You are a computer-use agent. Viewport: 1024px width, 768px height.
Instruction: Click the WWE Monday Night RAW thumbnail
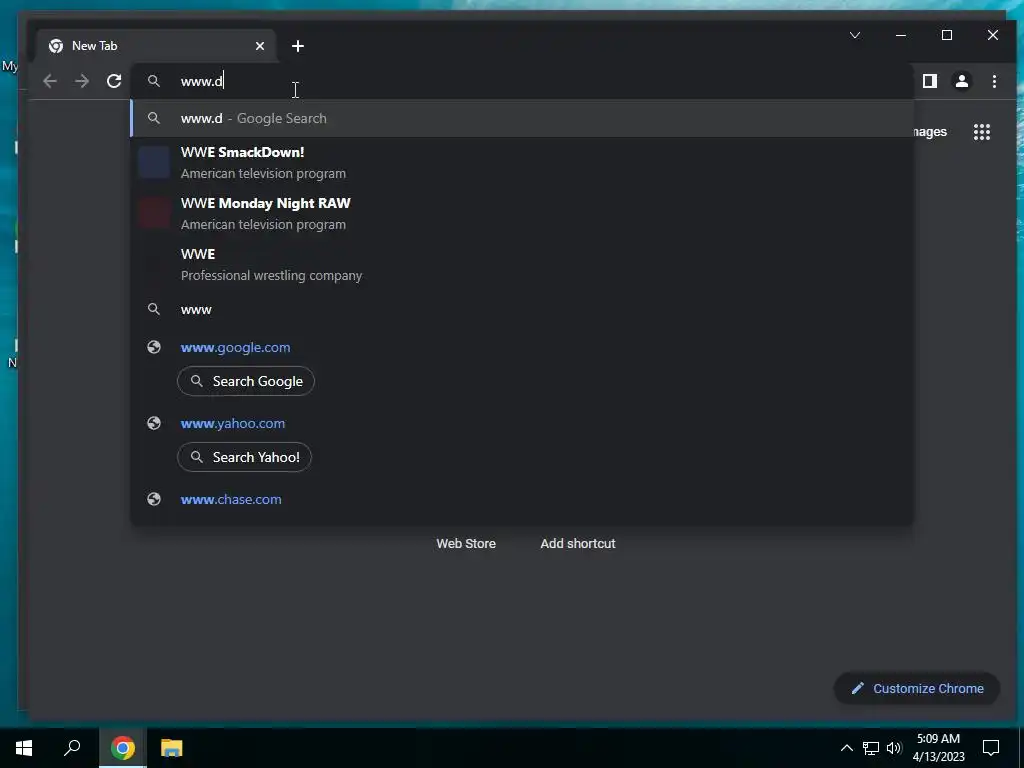pos(154,214)
